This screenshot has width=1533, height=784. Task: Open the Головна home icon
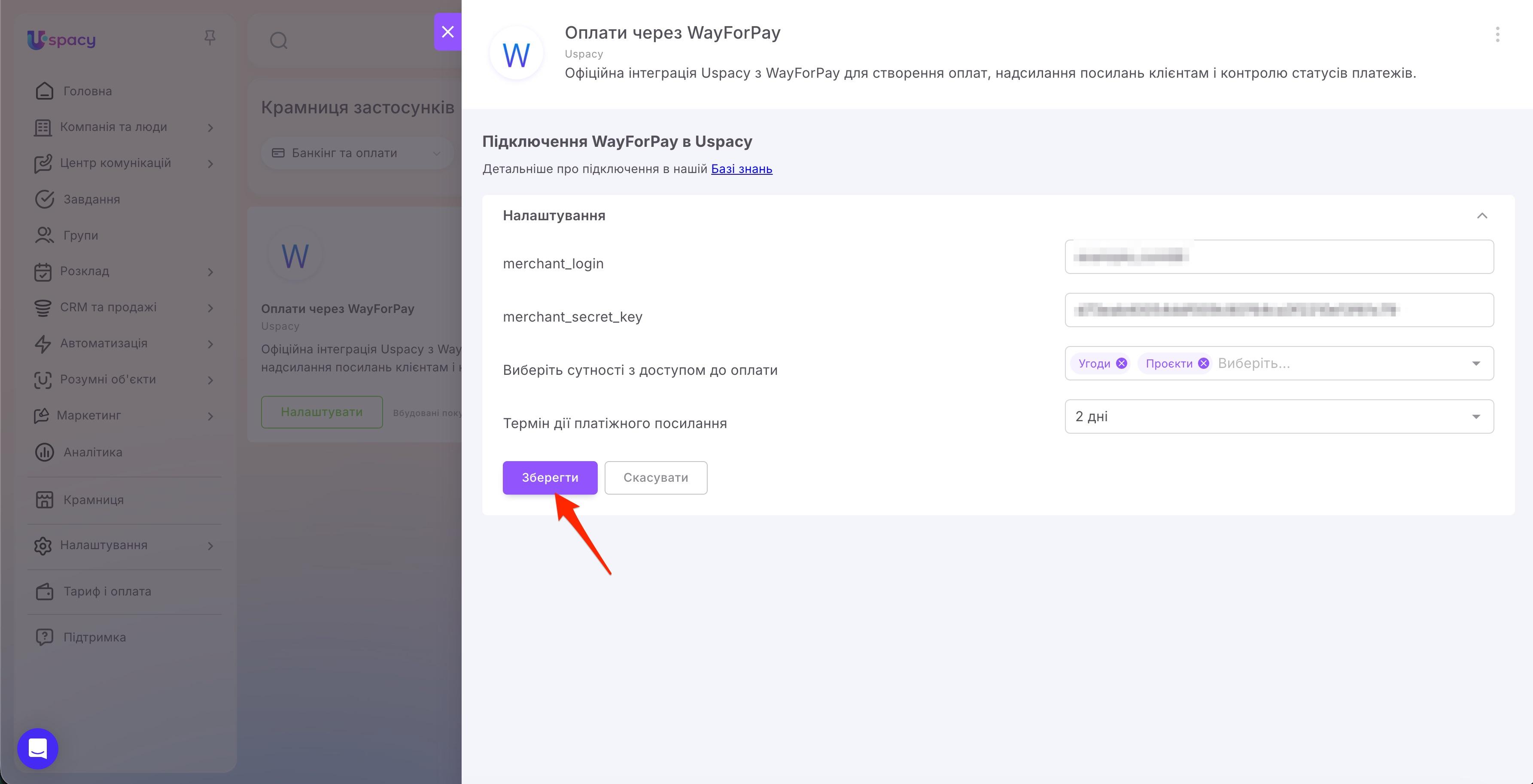coord(44,91)
